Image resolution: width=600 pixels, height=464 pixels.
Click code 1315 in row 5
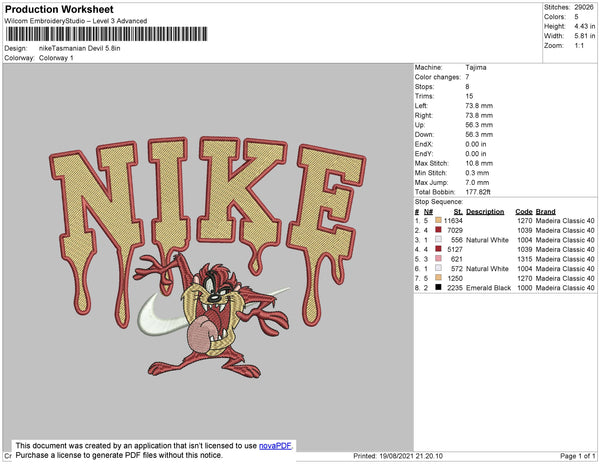pyautogui.click(x=525, y=259)
